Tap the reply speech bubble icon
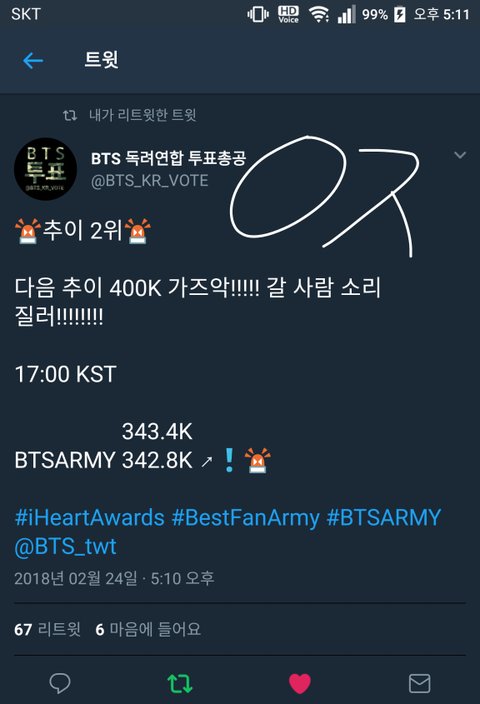Screen dimensions: 480x704 [x=60, y=683]
